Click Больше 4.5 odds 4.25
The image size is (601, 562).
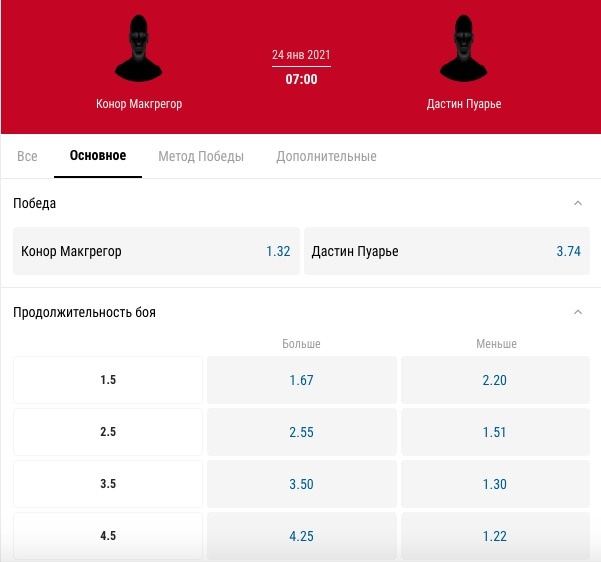(301, 536)
